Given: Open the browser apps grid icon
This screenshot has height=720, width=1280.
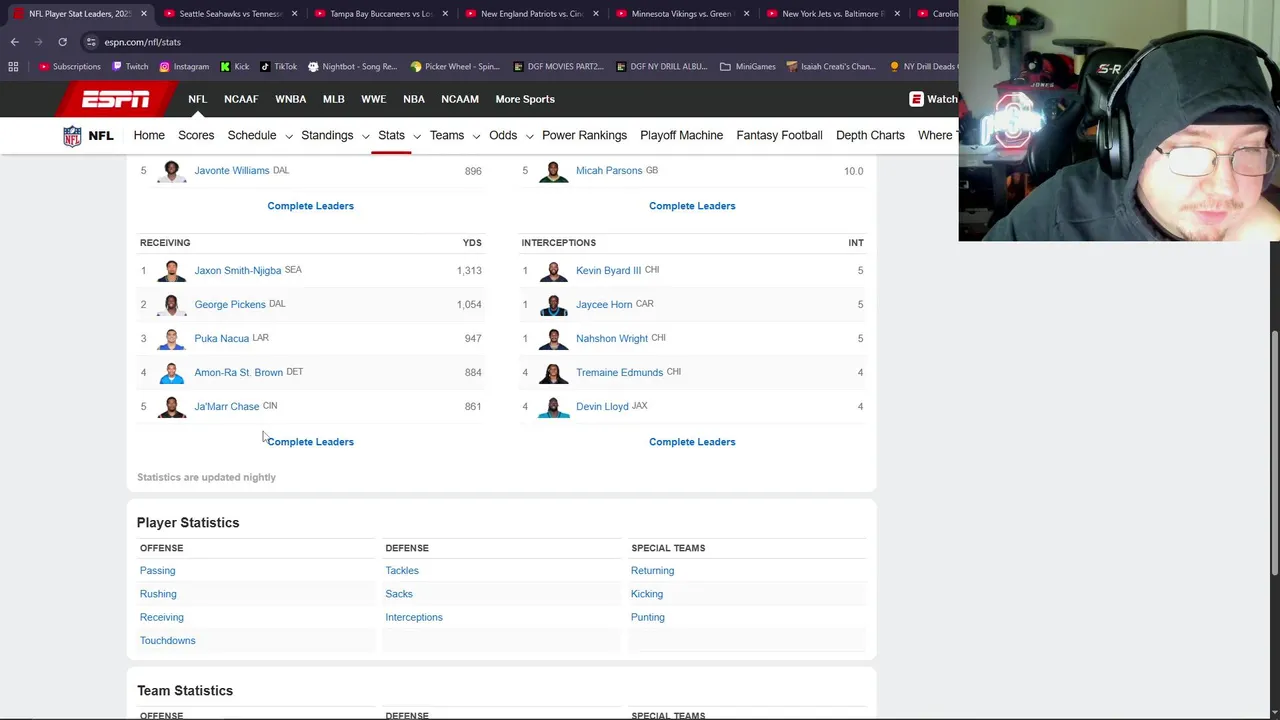Looking at the screenshot, I should pos(13,66).
